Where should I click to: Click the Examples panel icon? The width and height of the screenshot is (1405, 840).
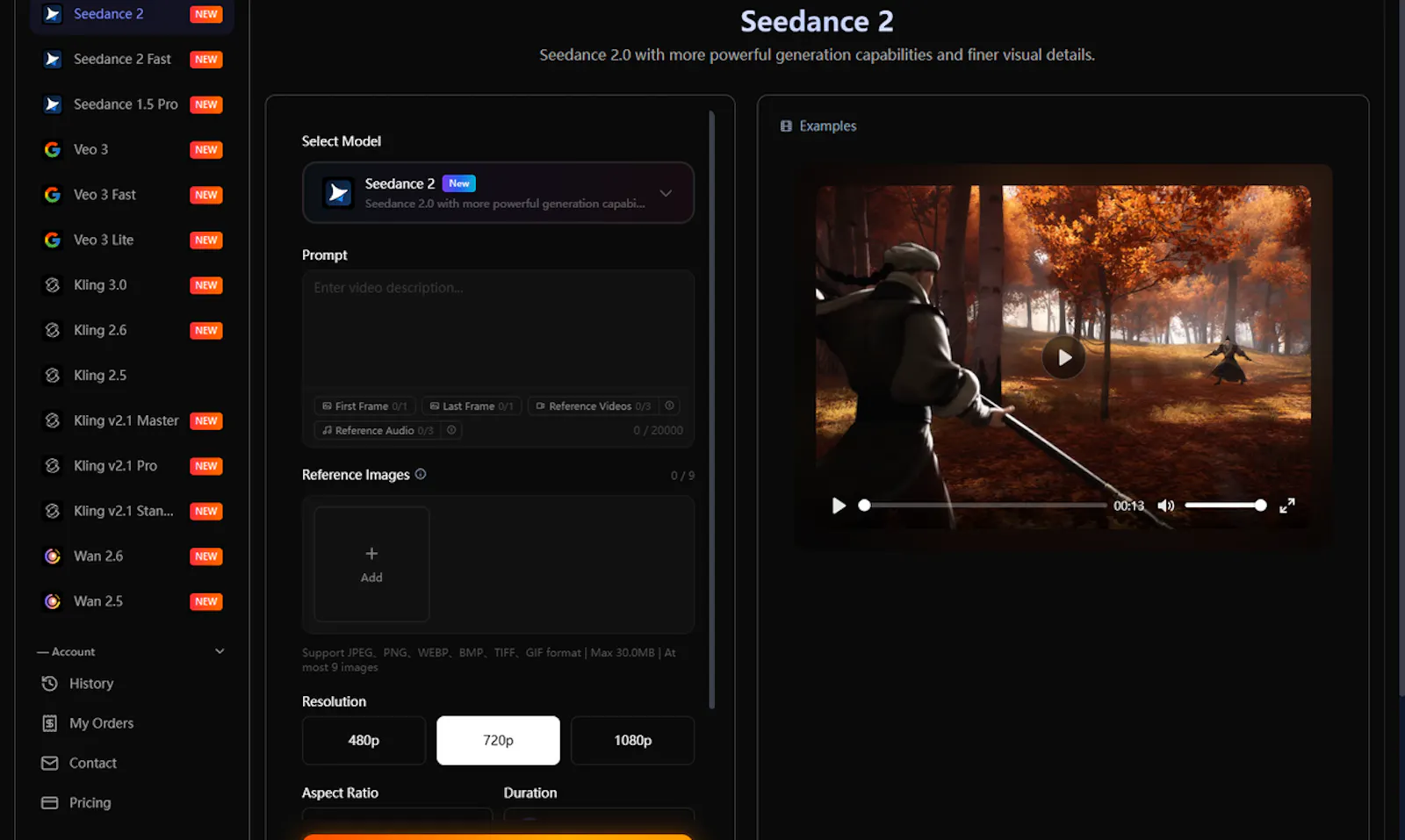point(786,126)
